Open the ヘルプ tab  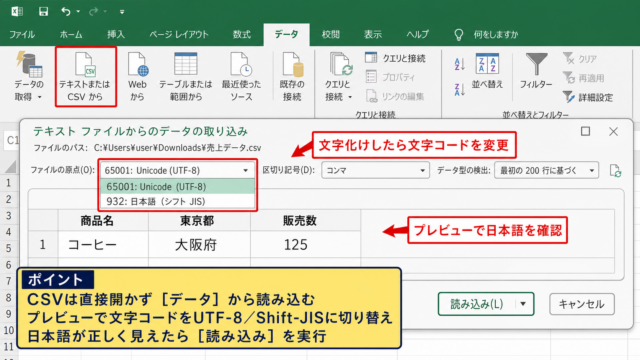click(418, 35)
